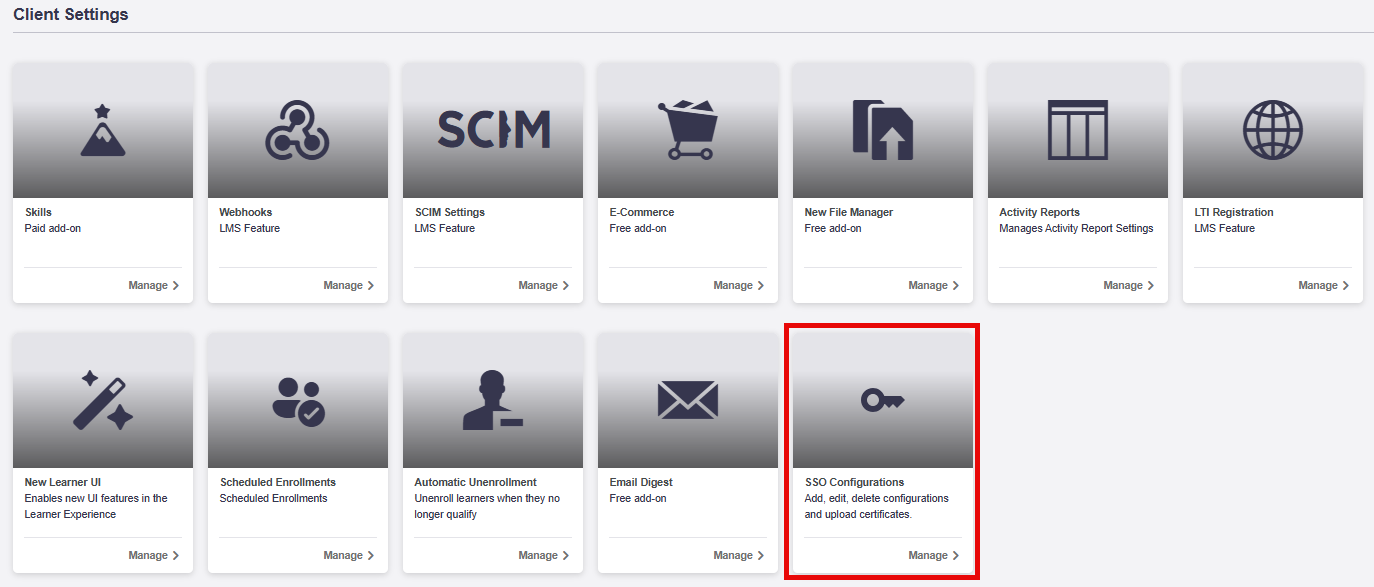Open the Scheduled Enrollments users icon

[298, 401]
